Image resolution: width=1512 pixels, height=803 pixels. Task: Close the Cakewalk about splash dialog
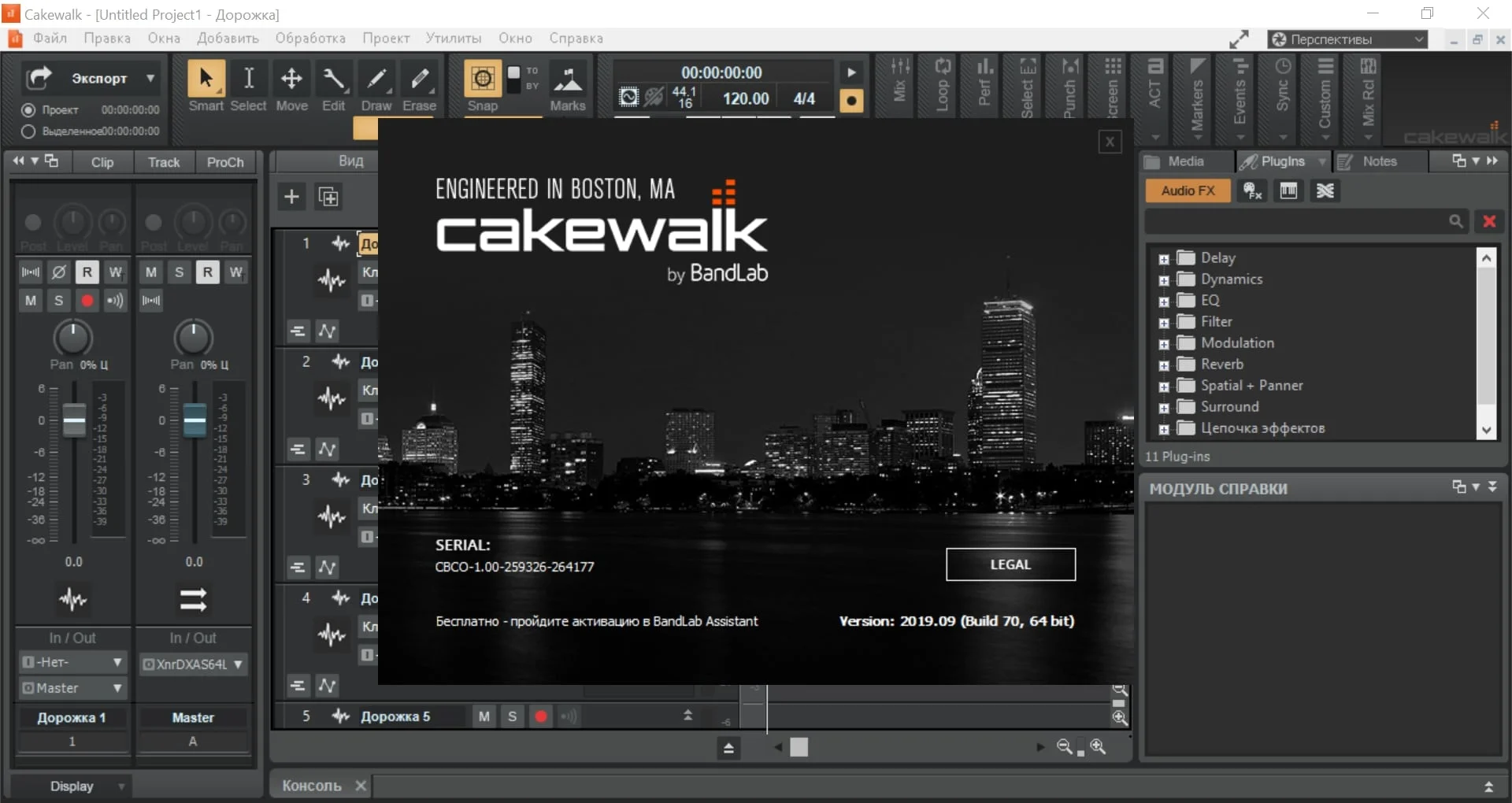pyautogui.click(x=1110, y=142)
